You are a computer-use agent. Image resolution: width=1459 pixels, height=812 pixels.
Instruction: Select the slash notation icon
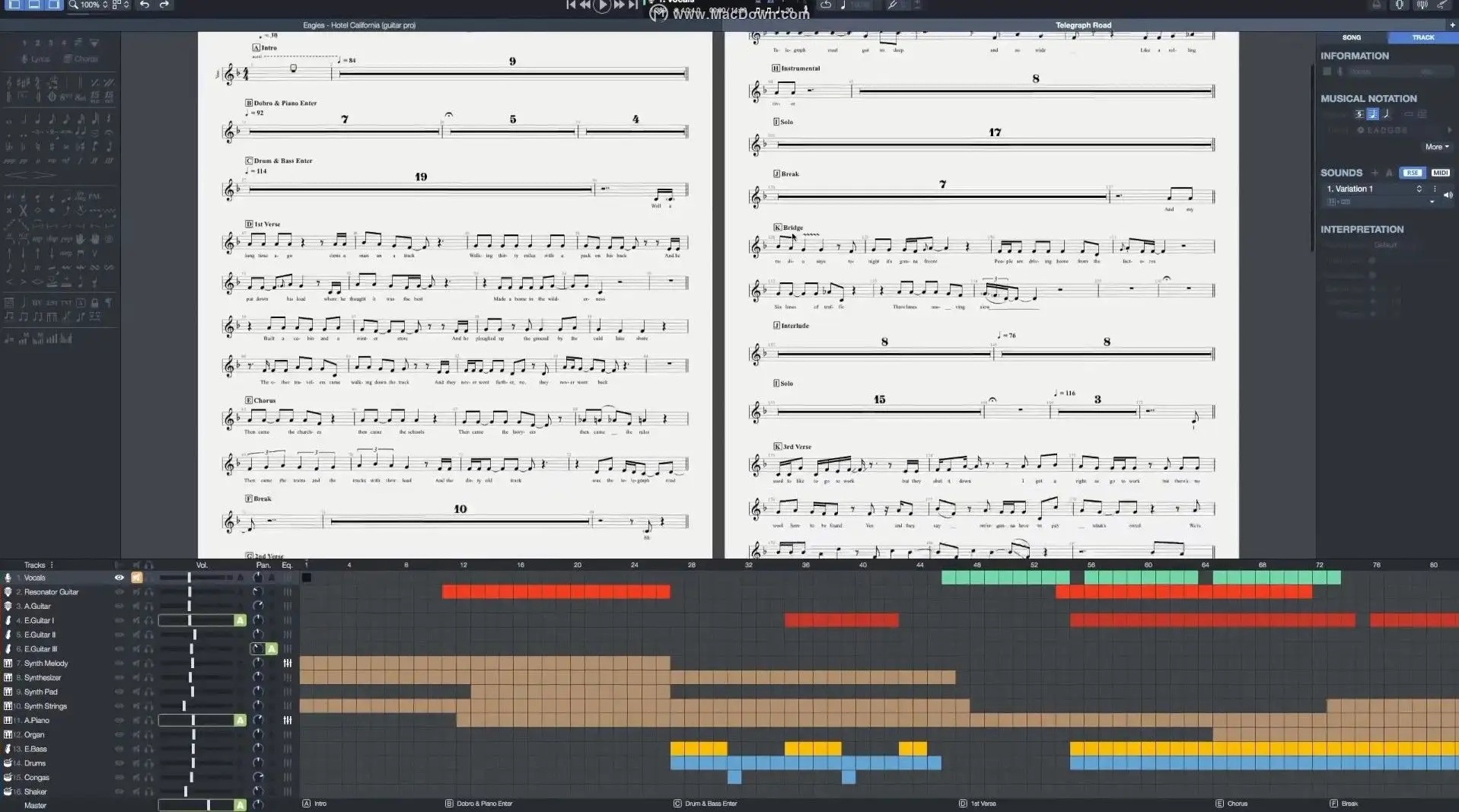point(1387,114)
